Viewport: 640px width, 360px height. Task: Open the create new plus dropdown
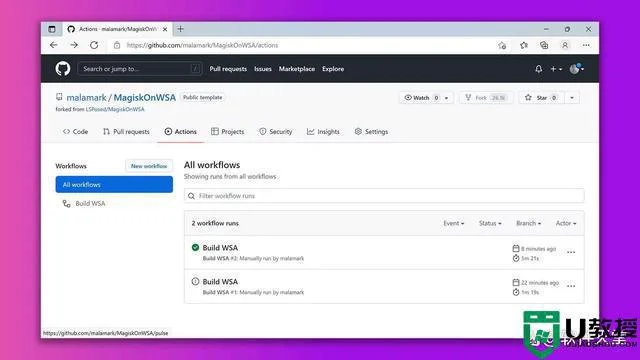point(556,69)
